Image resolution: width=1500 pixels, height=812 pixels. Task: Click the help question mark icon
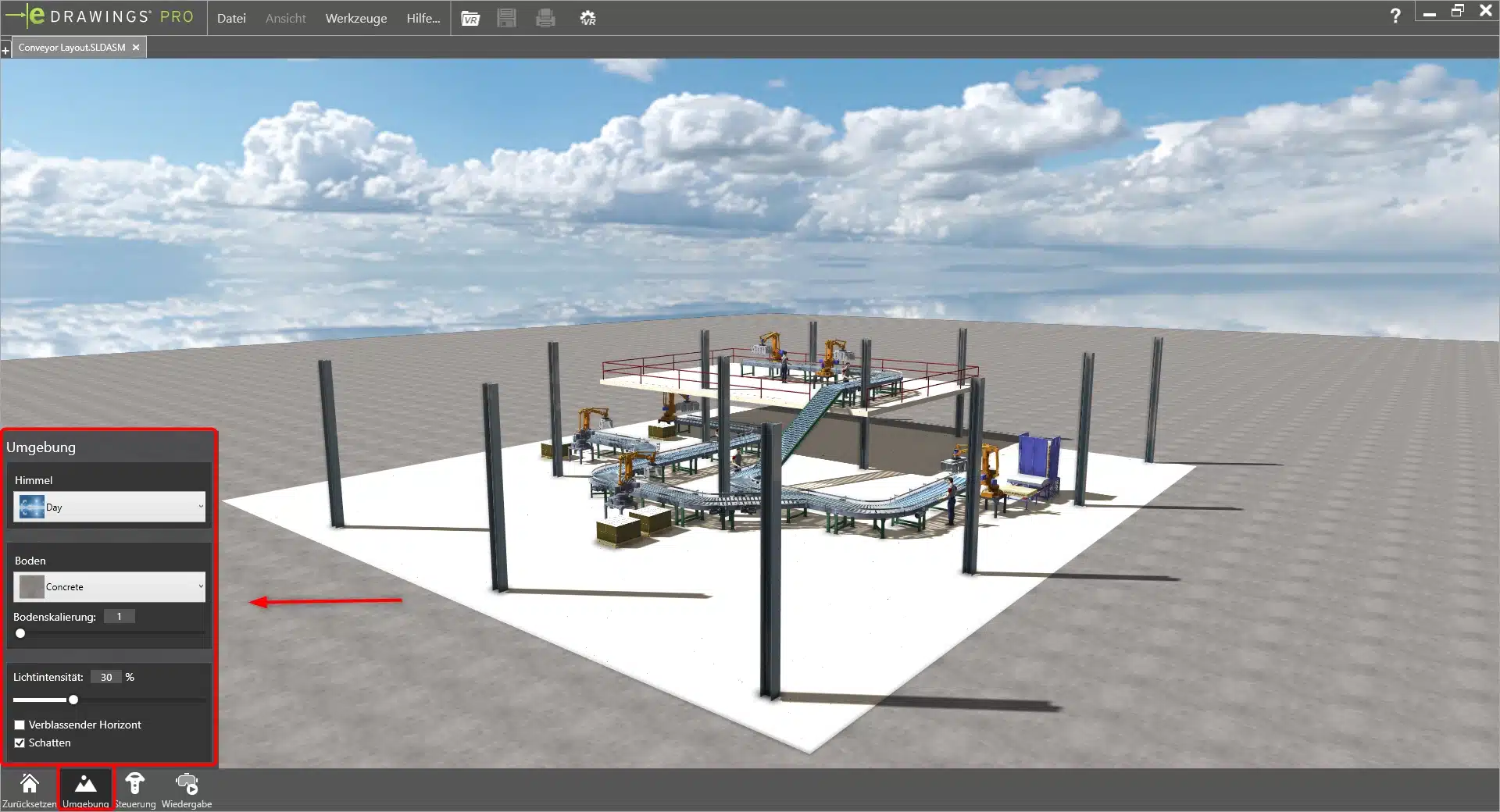point(1395,16)
